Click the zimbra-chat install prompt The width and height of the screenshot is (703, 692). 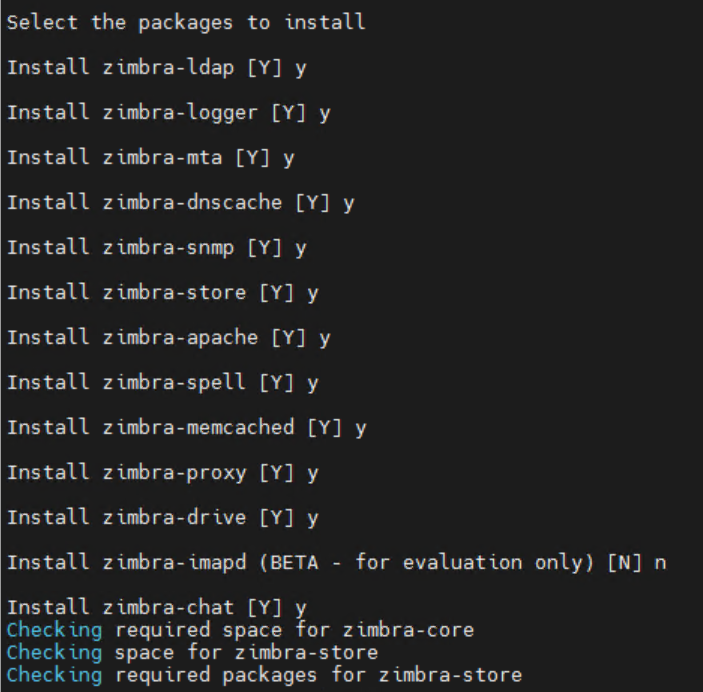pyautogui.click(x=156, y=608)
